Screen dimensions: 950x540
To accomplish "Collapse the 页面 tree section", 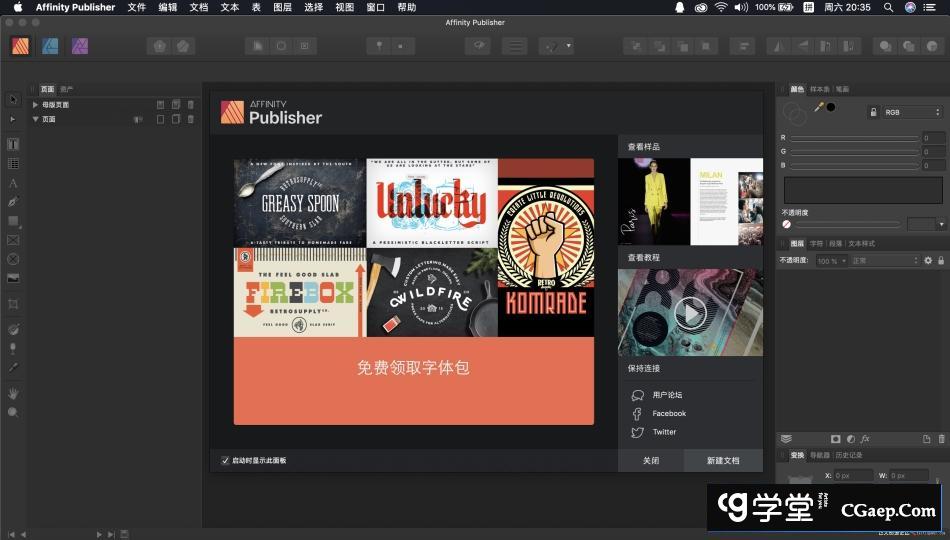I will click(x=36, y=119).
